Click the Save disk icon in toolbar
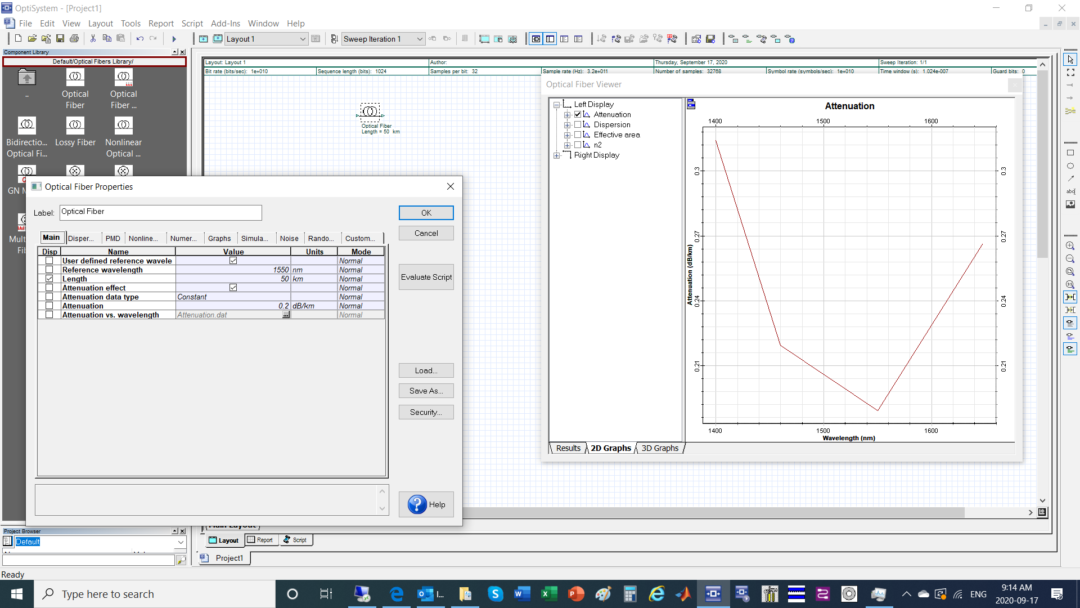Image resolution: width=1080 pixels, height=608 pixels. pos(60,39)
